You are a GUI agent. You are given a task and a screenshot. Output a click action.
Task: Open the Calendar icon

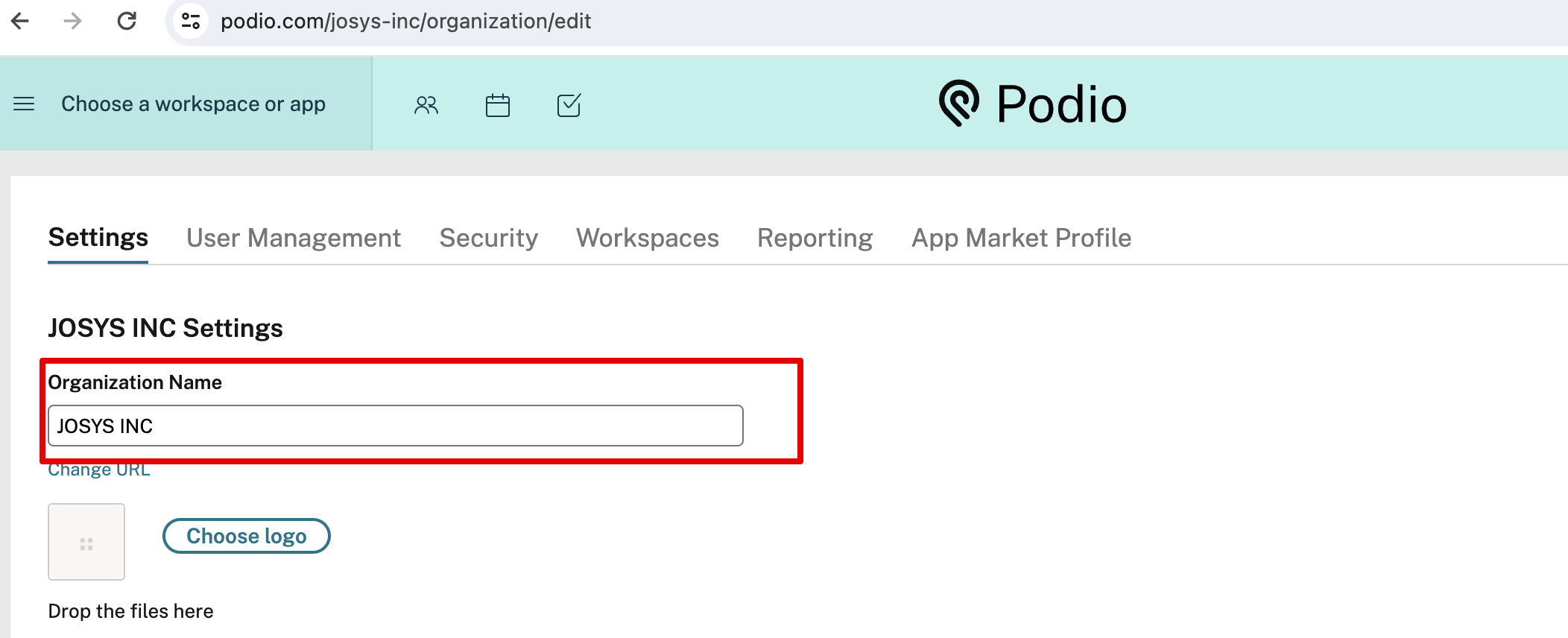coord(498,105)
